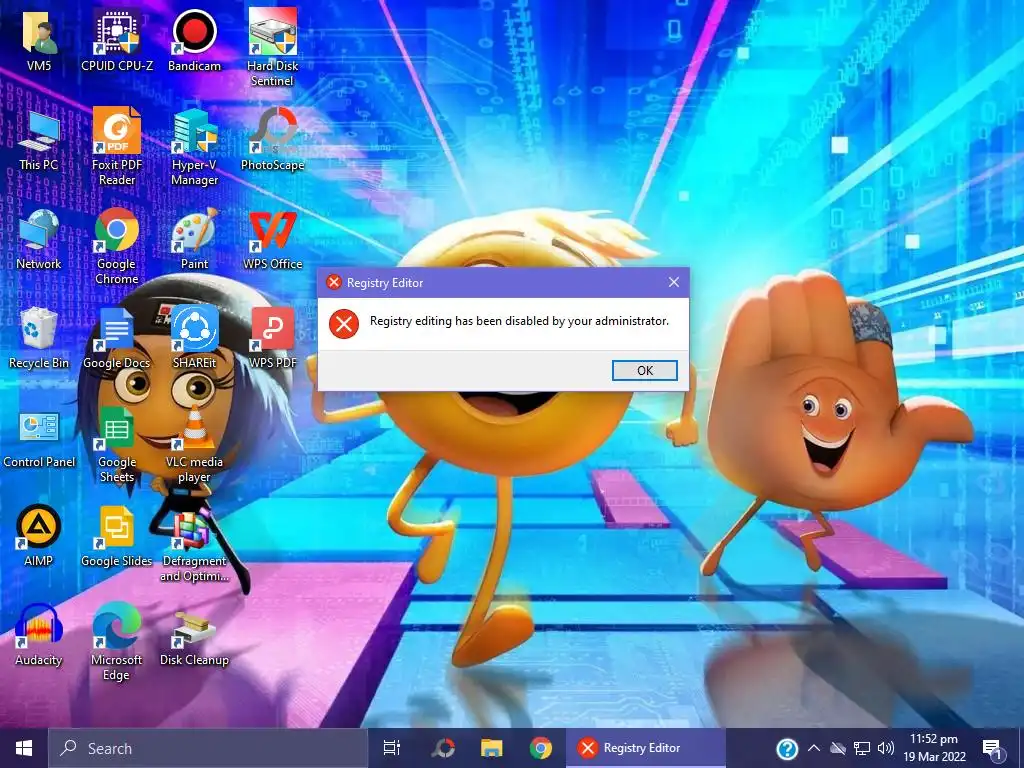
Task: Select Google Slides desktop icon
Action: tap(117, 536)
